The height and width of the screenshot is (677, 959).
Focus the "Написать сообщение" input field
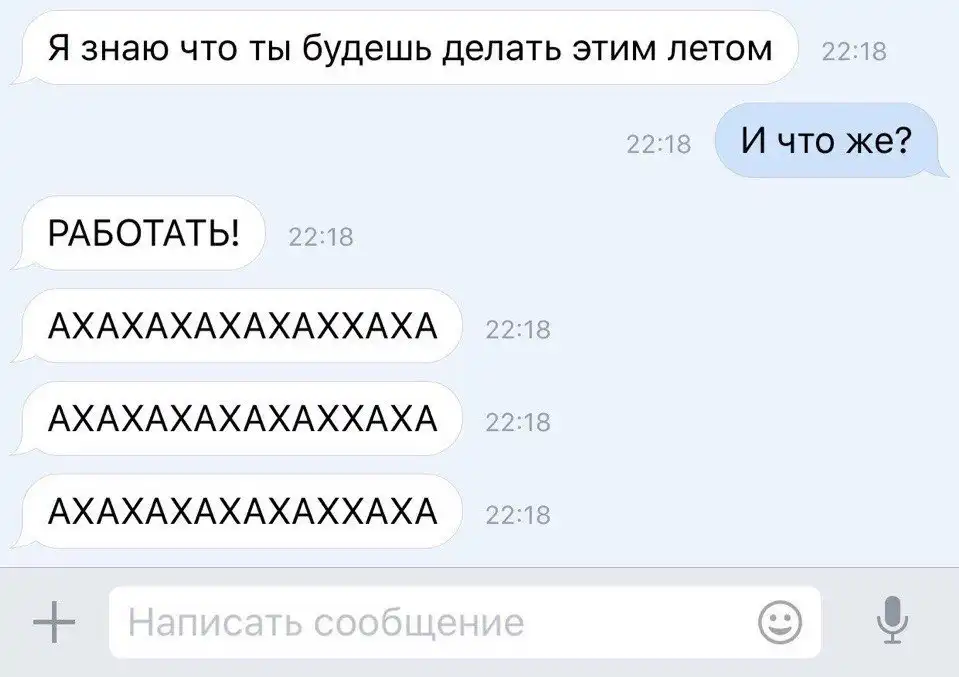(x=464, y=622)
